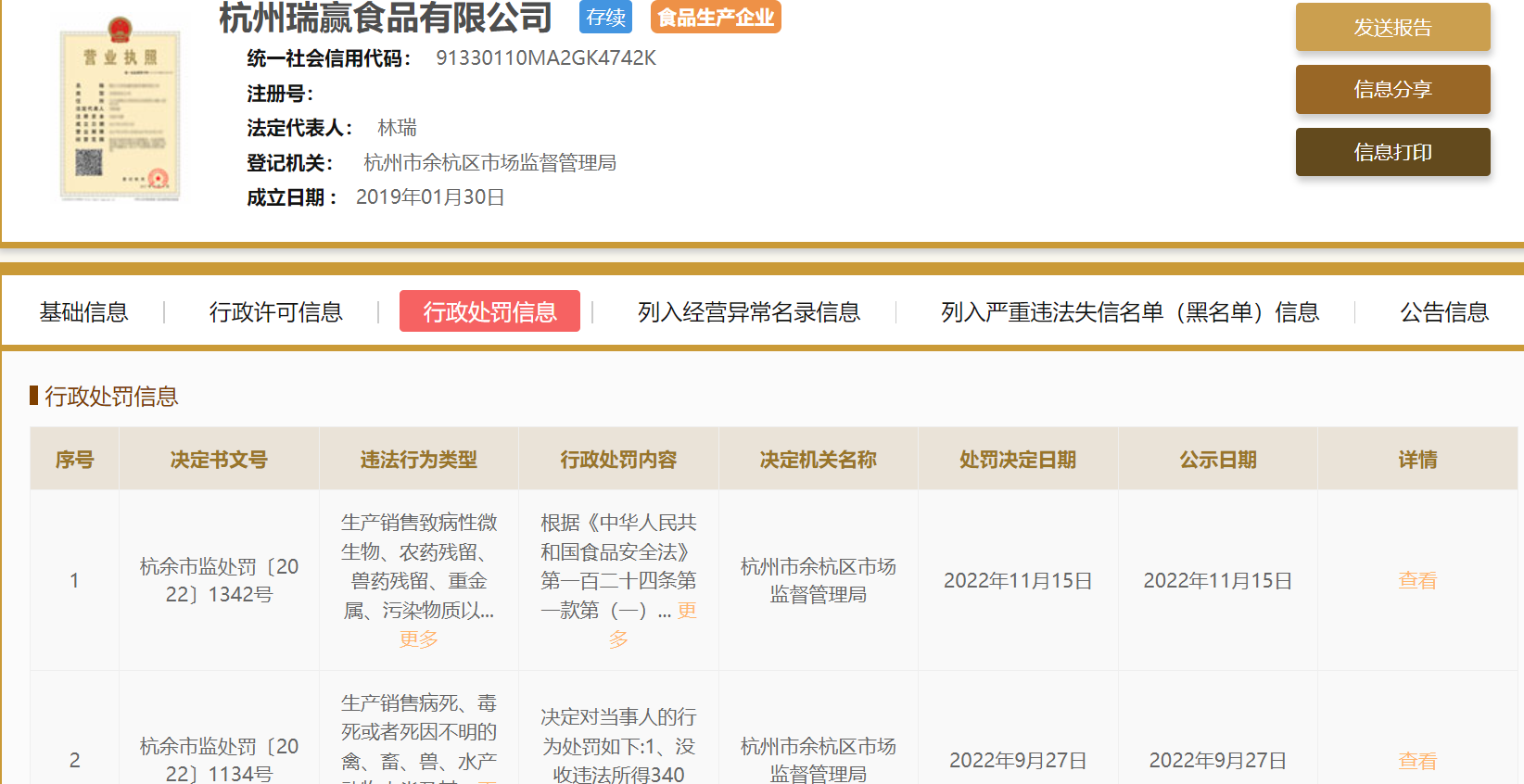Click 查看 for the 2022年11月15日 penalty row

click(1417, 581)
